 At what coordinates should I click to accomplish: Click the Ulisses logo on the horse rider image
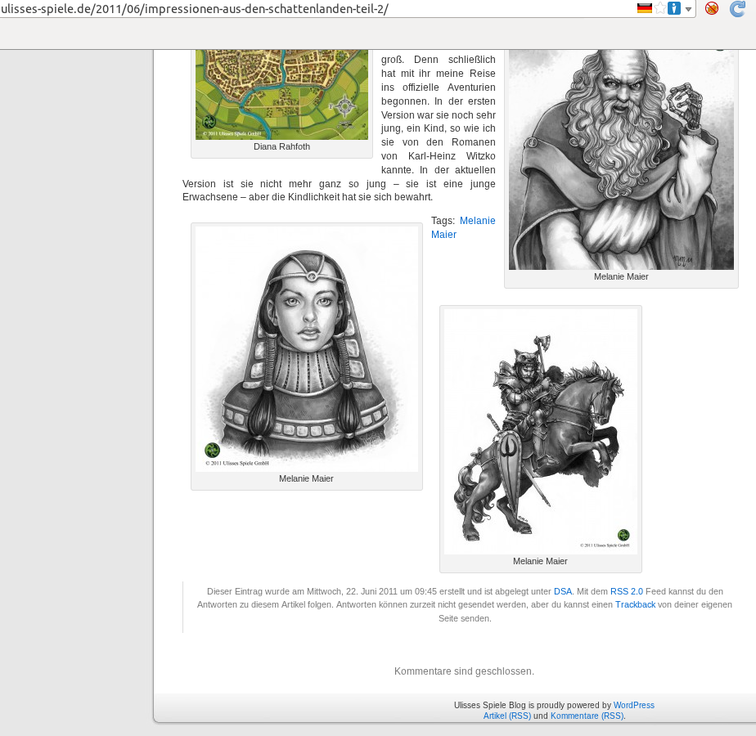click(x=623, y=535)
